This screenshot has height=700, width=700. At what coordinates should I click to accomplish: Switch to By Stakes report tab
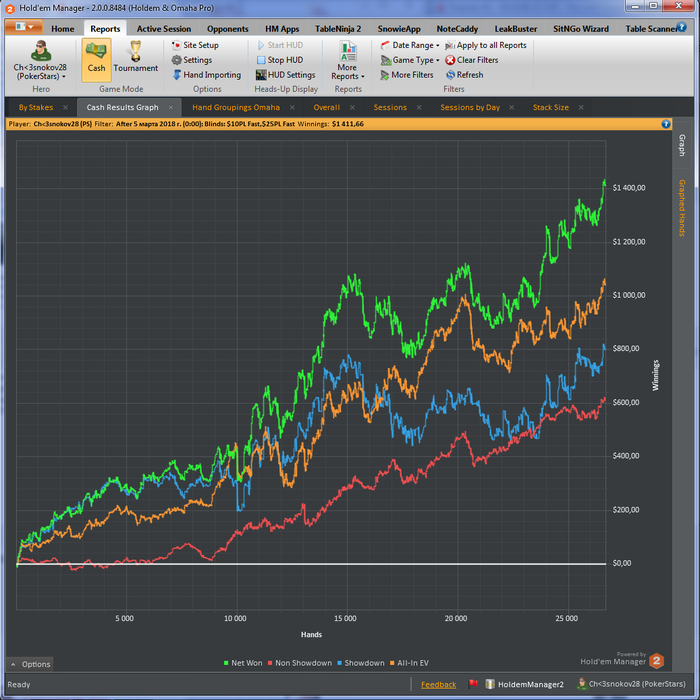(x=36, y=107)
